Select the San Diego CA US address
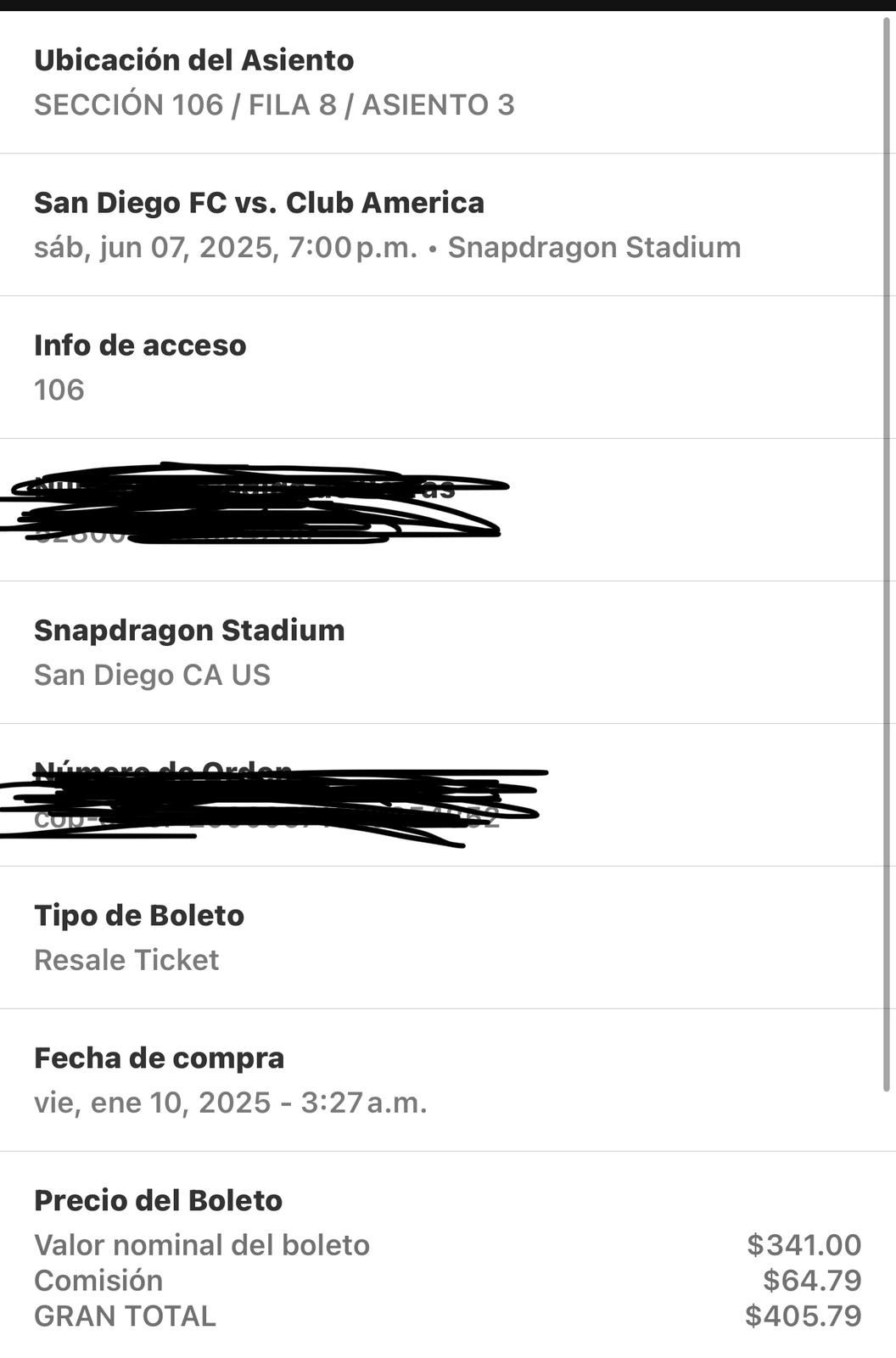Image resolution: width=896 pixels, height=1358 pixels. (152, 676)
